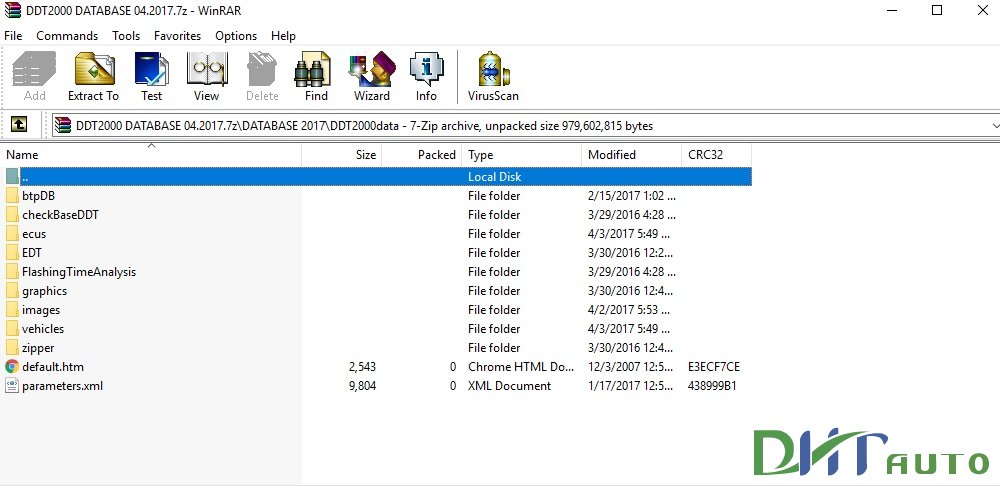Select the parameters.xml file icon
The height and width of the screenshot is (486, 1000).
12,386
